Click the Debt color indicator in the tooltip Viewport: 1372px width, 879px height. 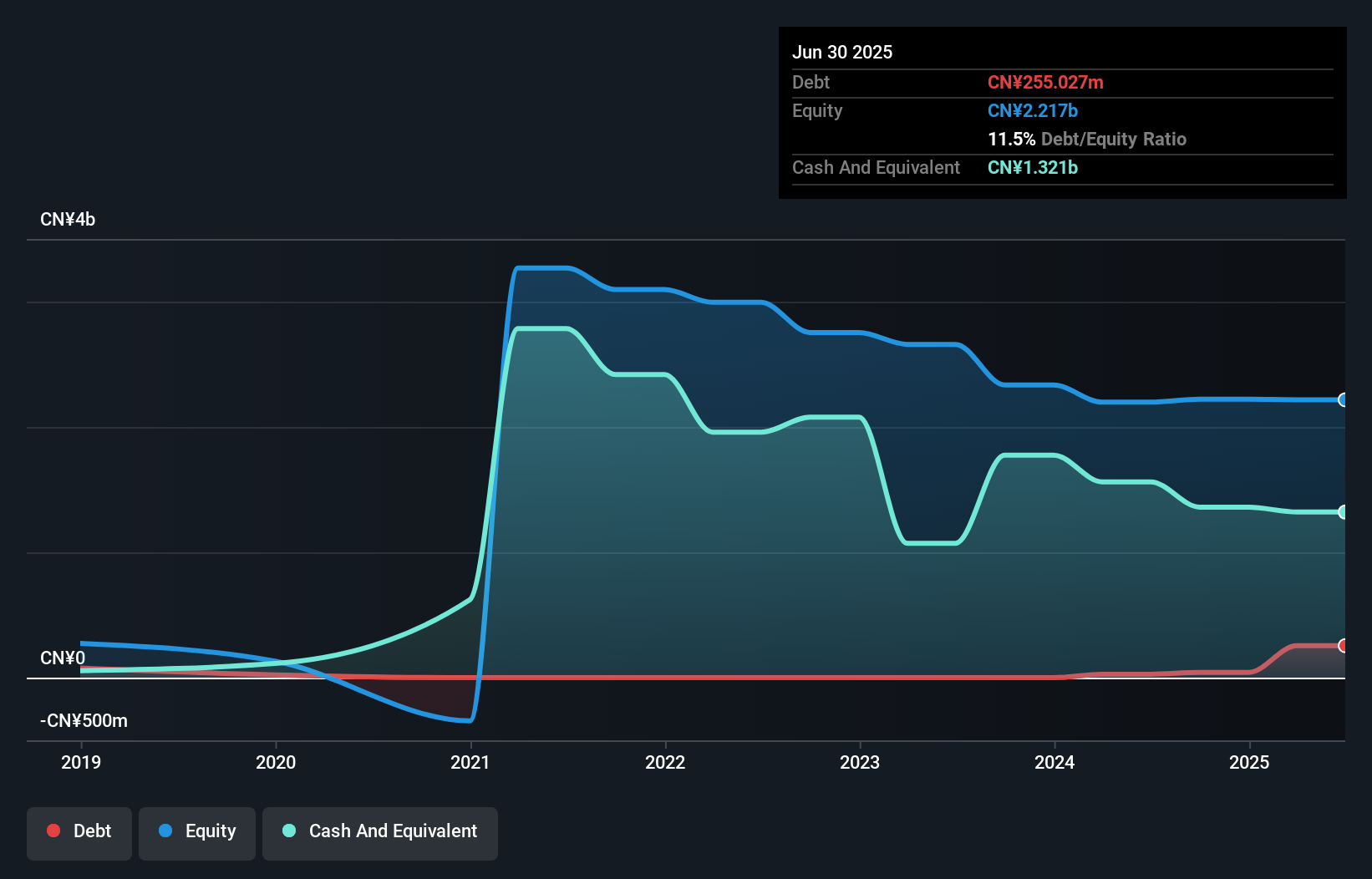point(1045,83)
